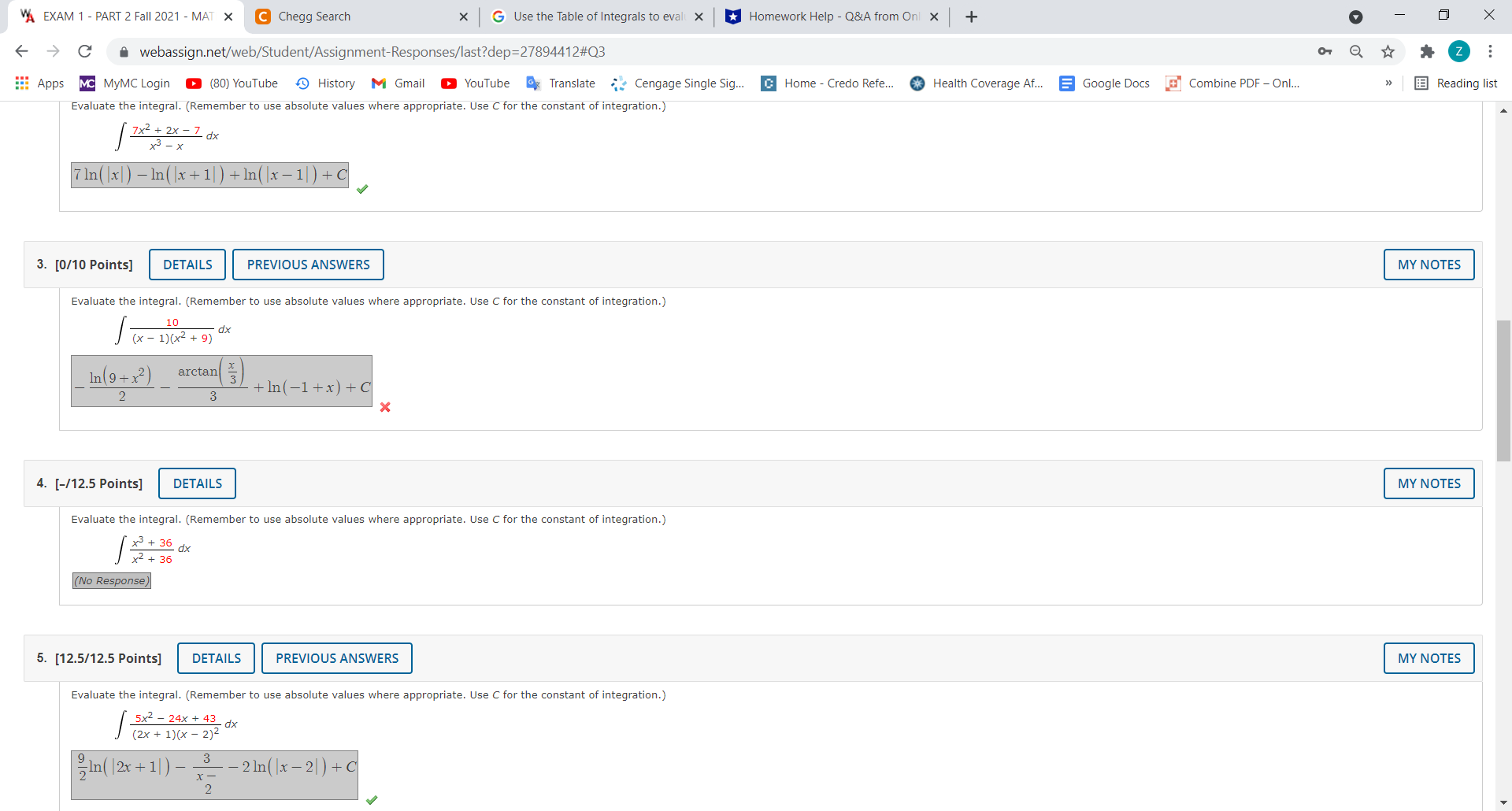Open DETAILS for question 5
The image size is (1512, 811).
217,658
